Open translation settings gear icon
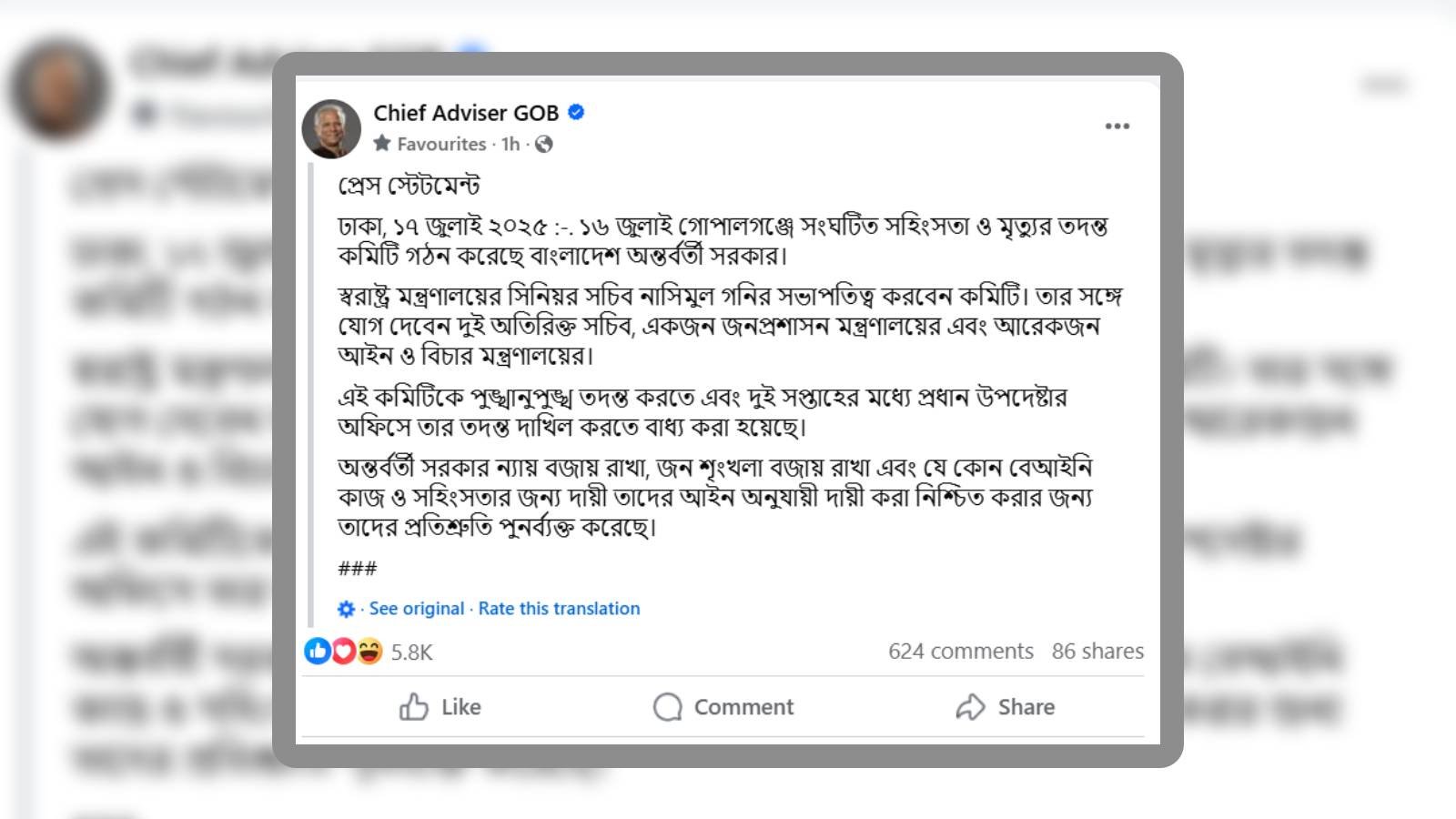This screenshot has width=1456, height=819. [346, 609]
